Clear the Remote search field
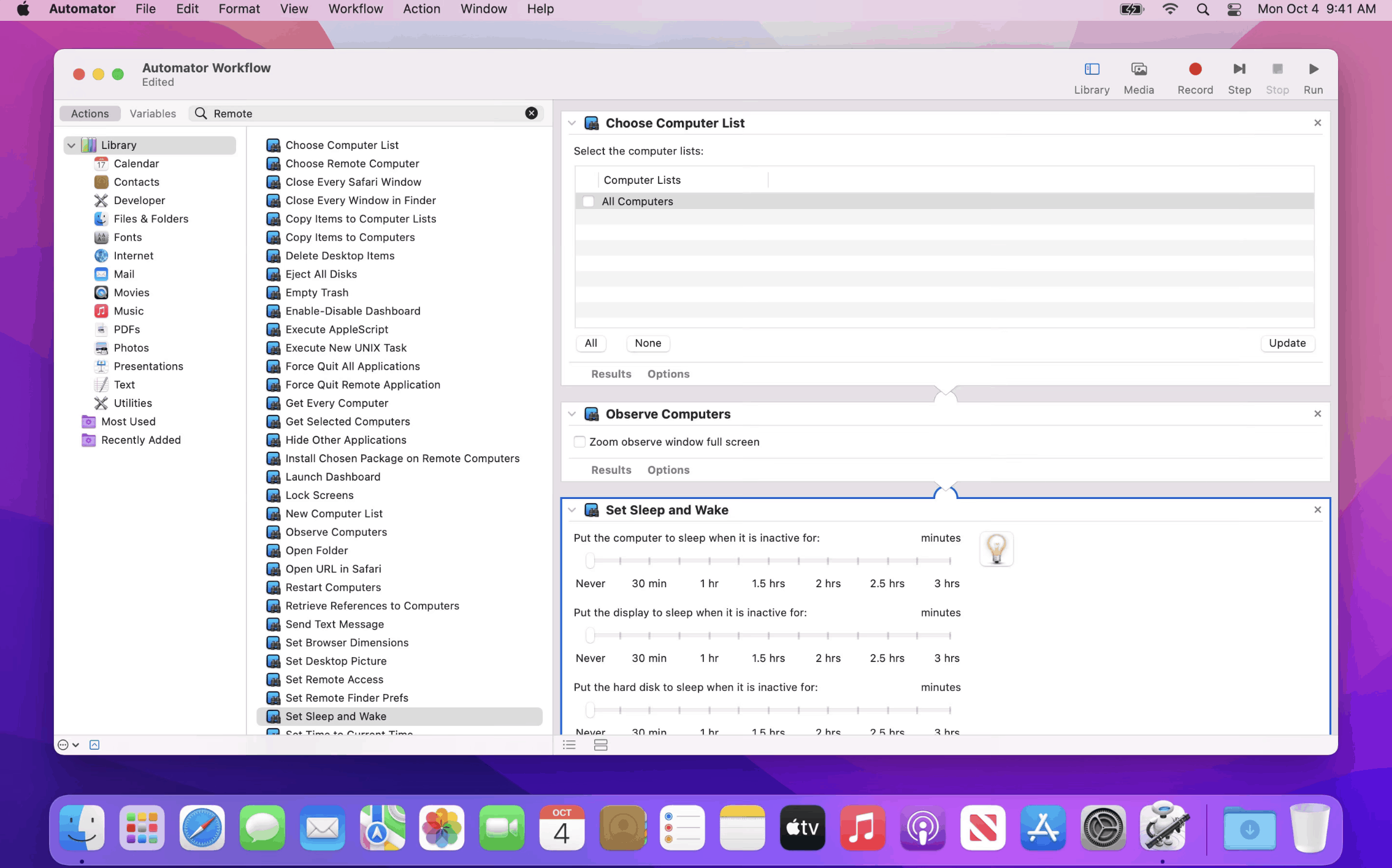The height and width of the screenshot is (868, 1392). point(530,113)
